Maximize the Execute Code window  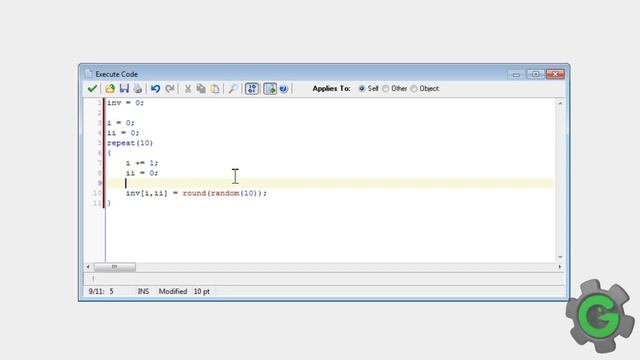coord(536,74)
